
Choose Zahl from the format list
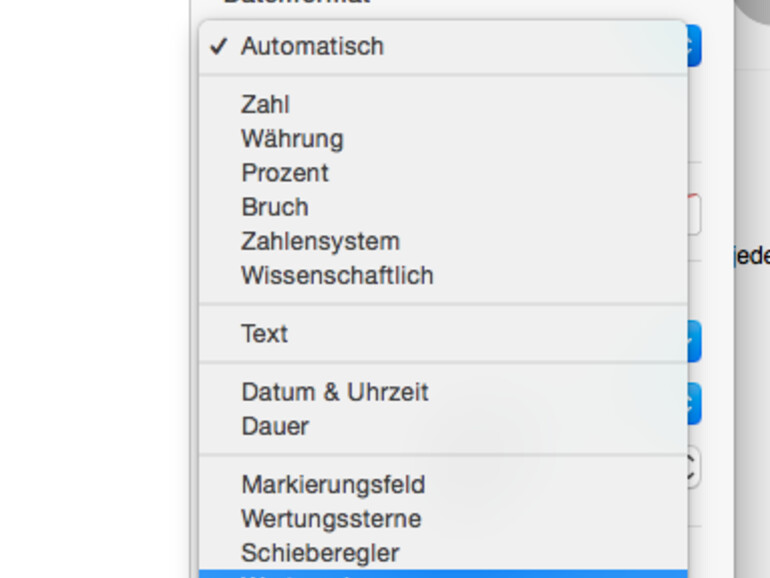[265, 104]
